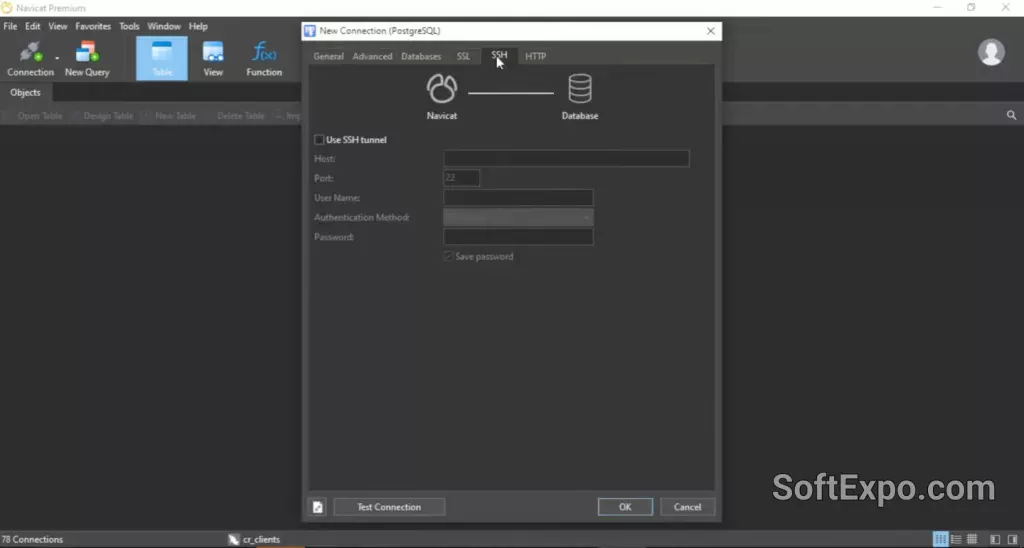Viewport: 1024px width, 548px height.
Task: Open the View menu
Action: tap(57, 26)
